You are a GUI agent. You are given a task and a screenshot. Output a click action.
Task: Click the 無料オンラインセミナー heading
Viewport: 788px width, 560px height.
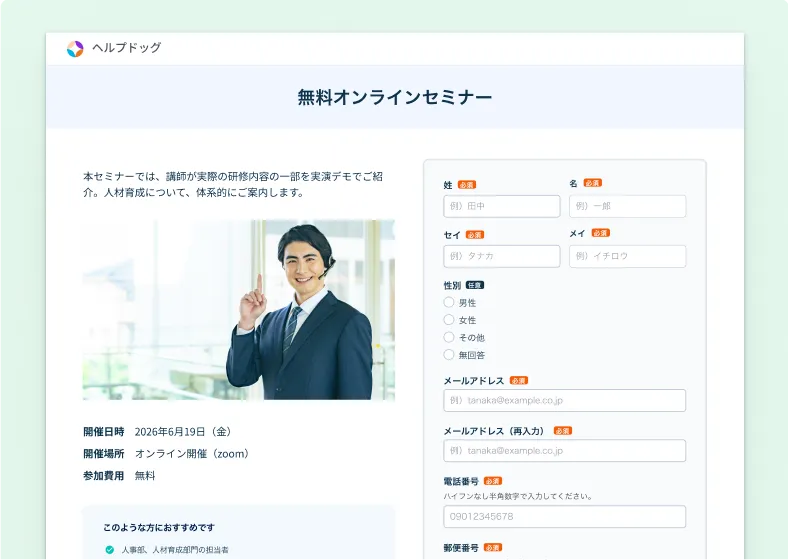click(395, 97)
